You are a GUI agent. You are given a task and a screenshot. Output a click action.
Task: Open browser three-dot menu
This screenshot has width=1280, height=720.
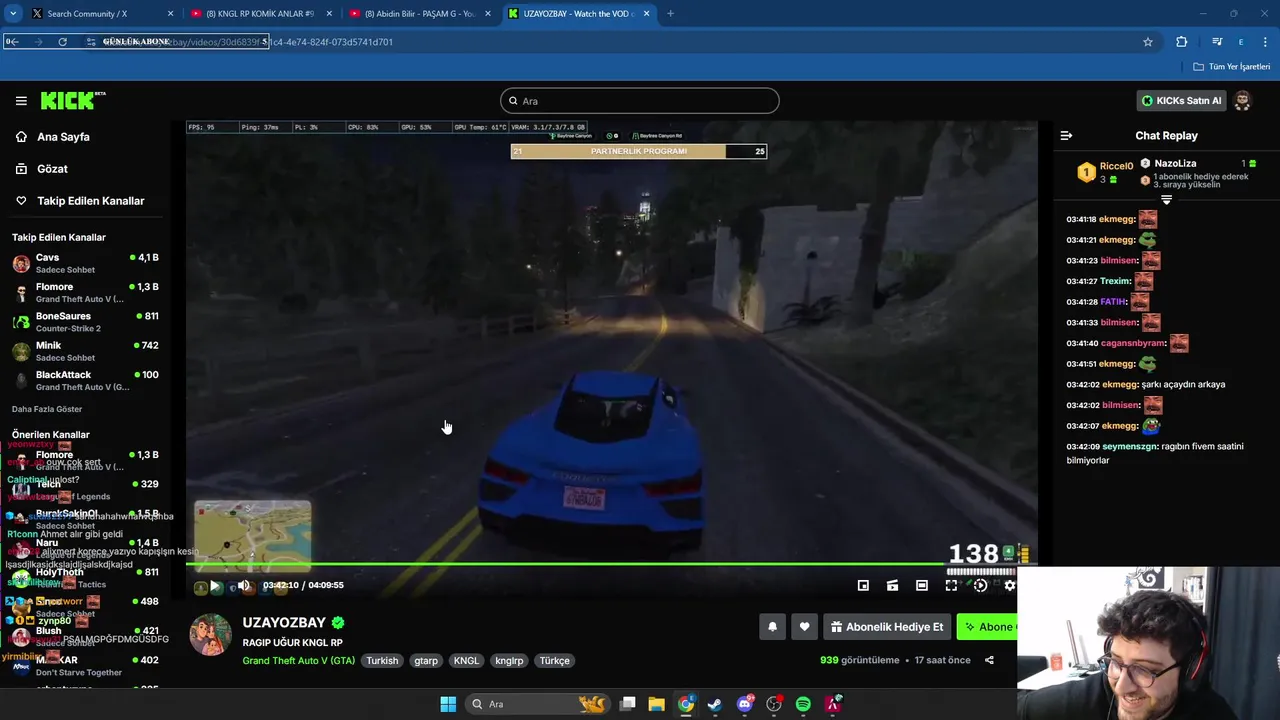pyautogui.click(x=1266, y=42)
